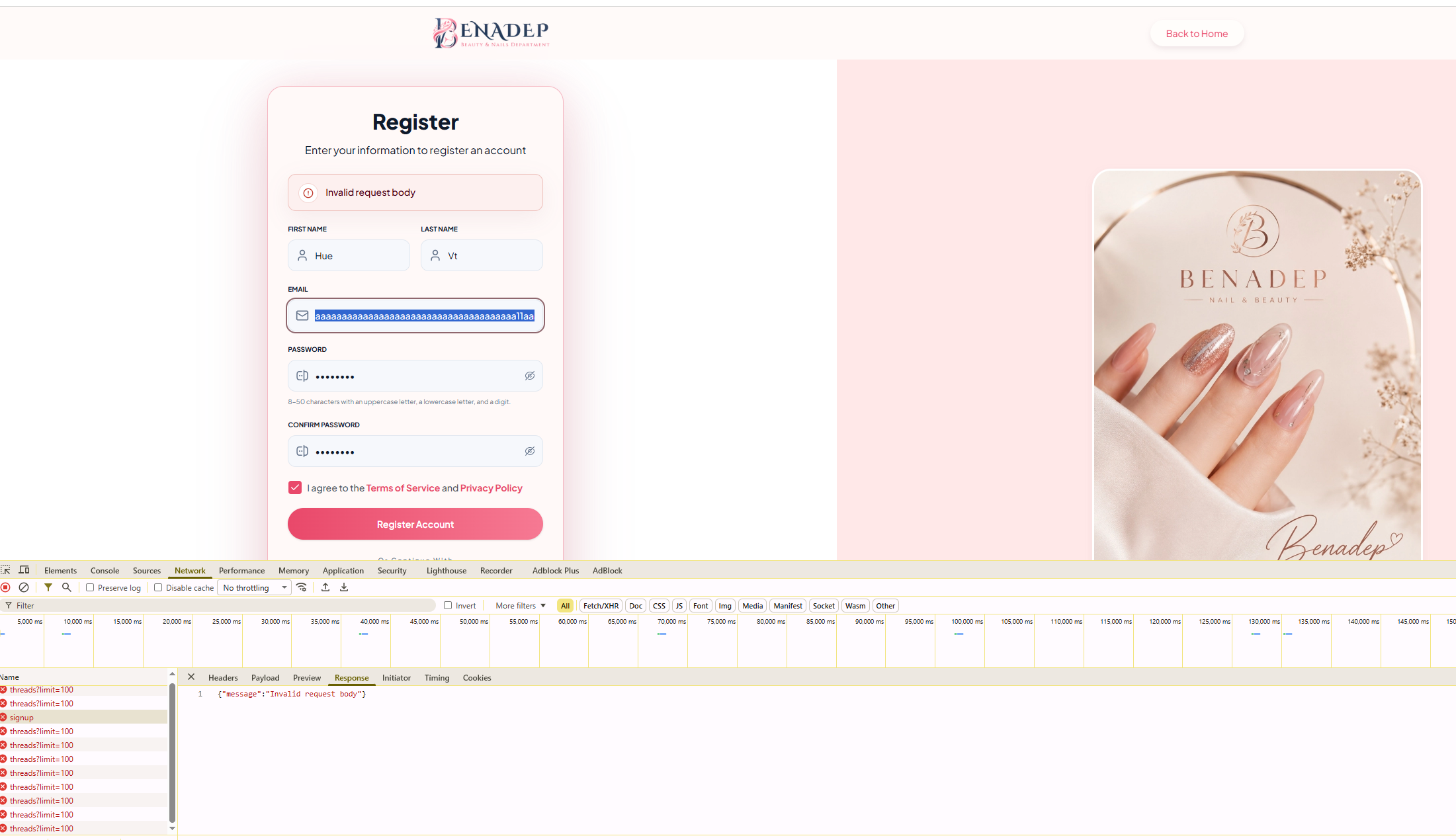
Task: Click the Export HAR download icon
Action: click(344, 587)
